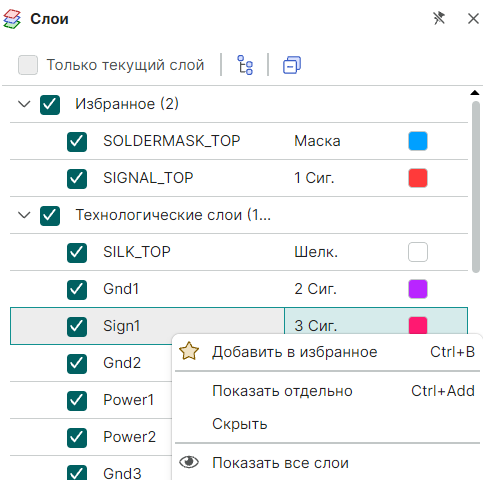Open Gnd1 purple color swatch
487x480 pixels.
(418, 289)
